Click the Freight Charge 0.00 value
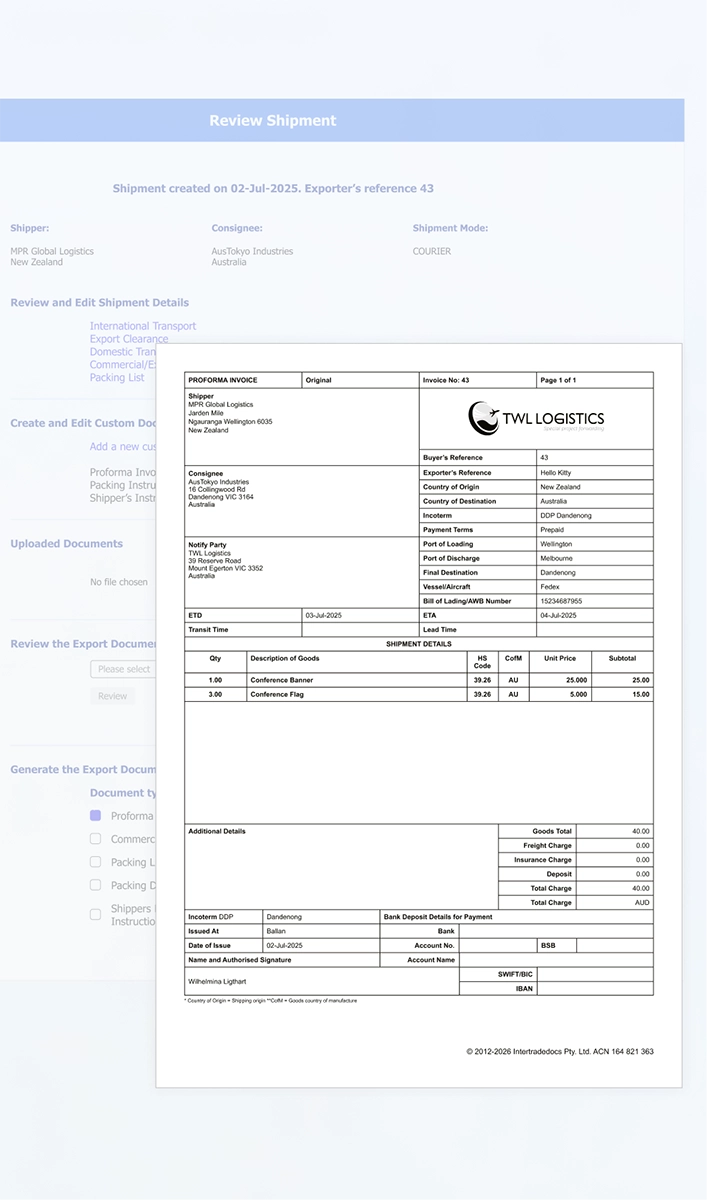The width and height of the screenshot is (707, 1200). 643,845
